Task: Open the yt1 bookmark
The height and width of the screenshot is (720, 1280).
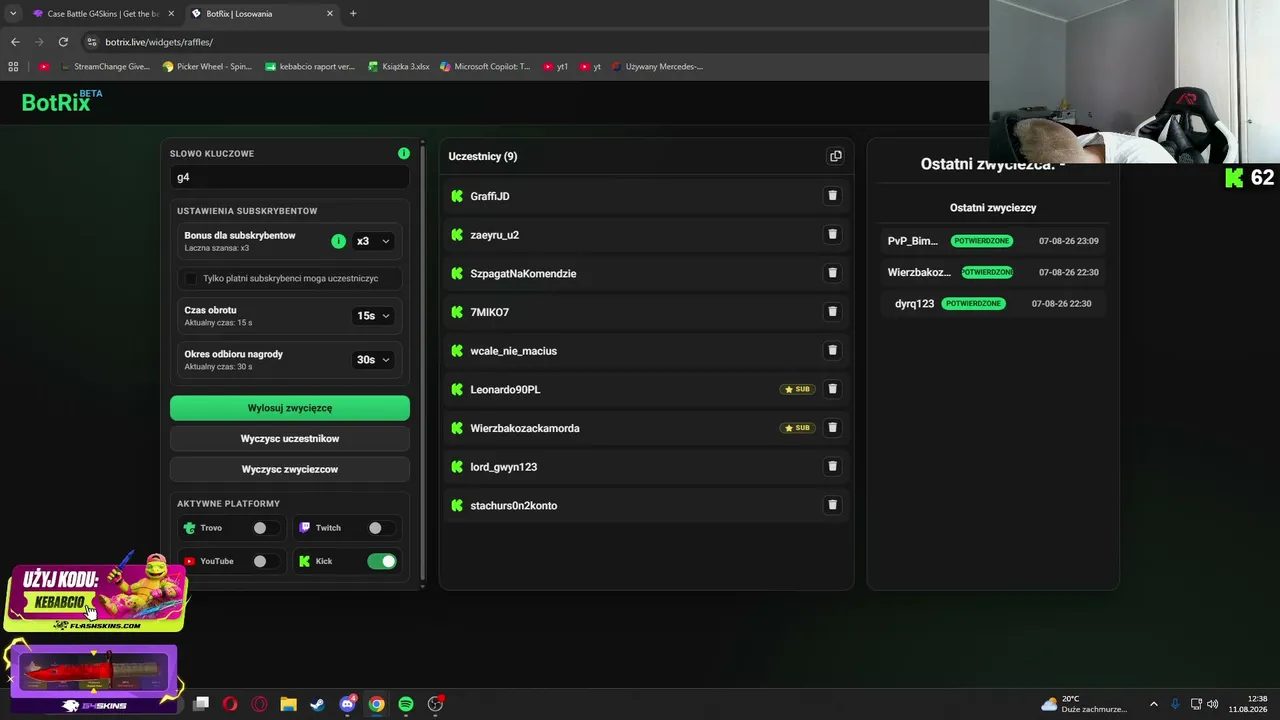Action: coord(556,67)
